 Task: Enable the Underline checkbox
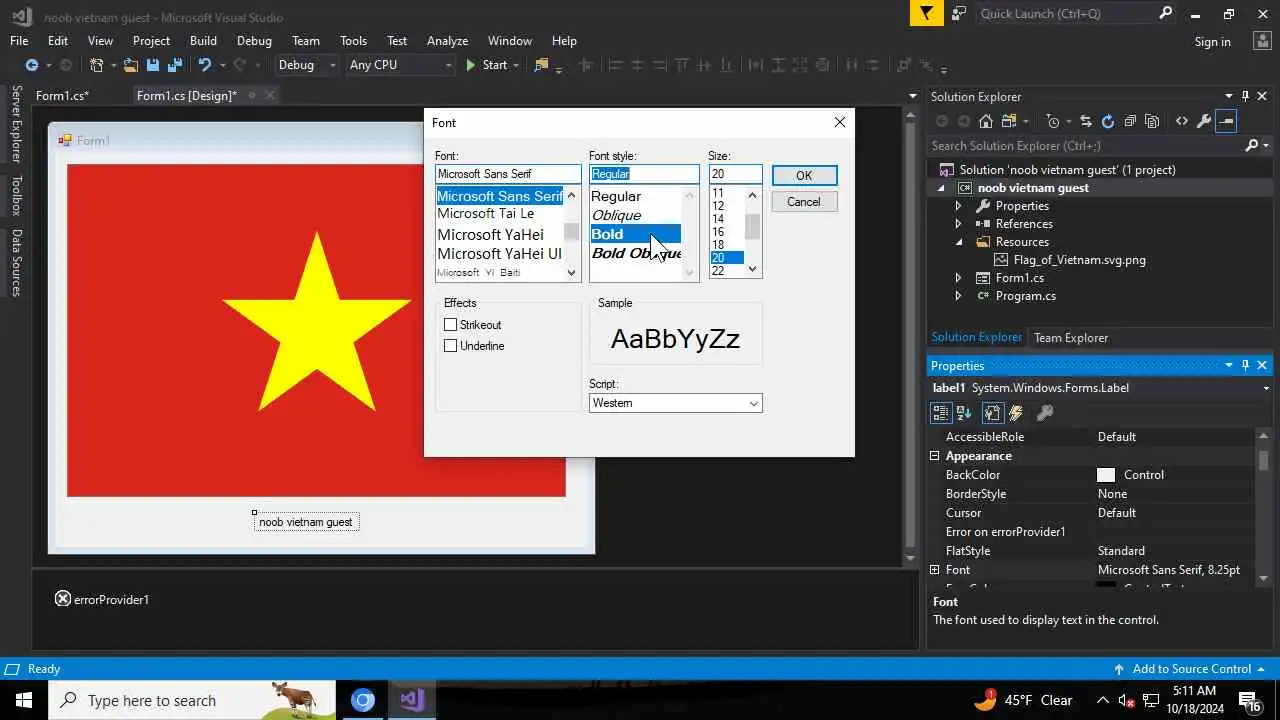[x=451, y=346]
